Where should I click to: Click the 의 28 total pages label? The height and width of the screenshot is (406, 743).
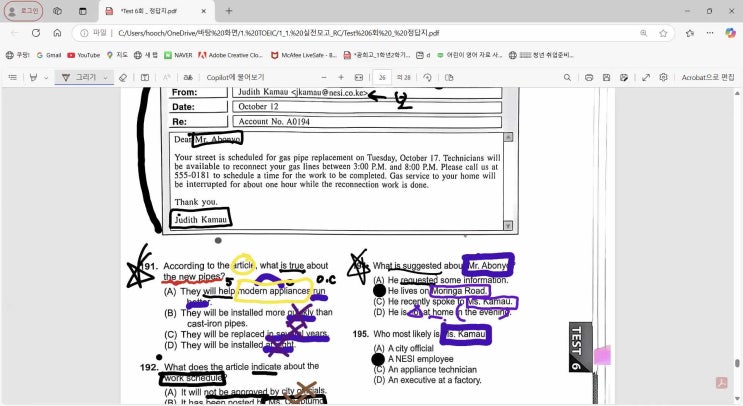pyautogui.click(x=403, y=77)
